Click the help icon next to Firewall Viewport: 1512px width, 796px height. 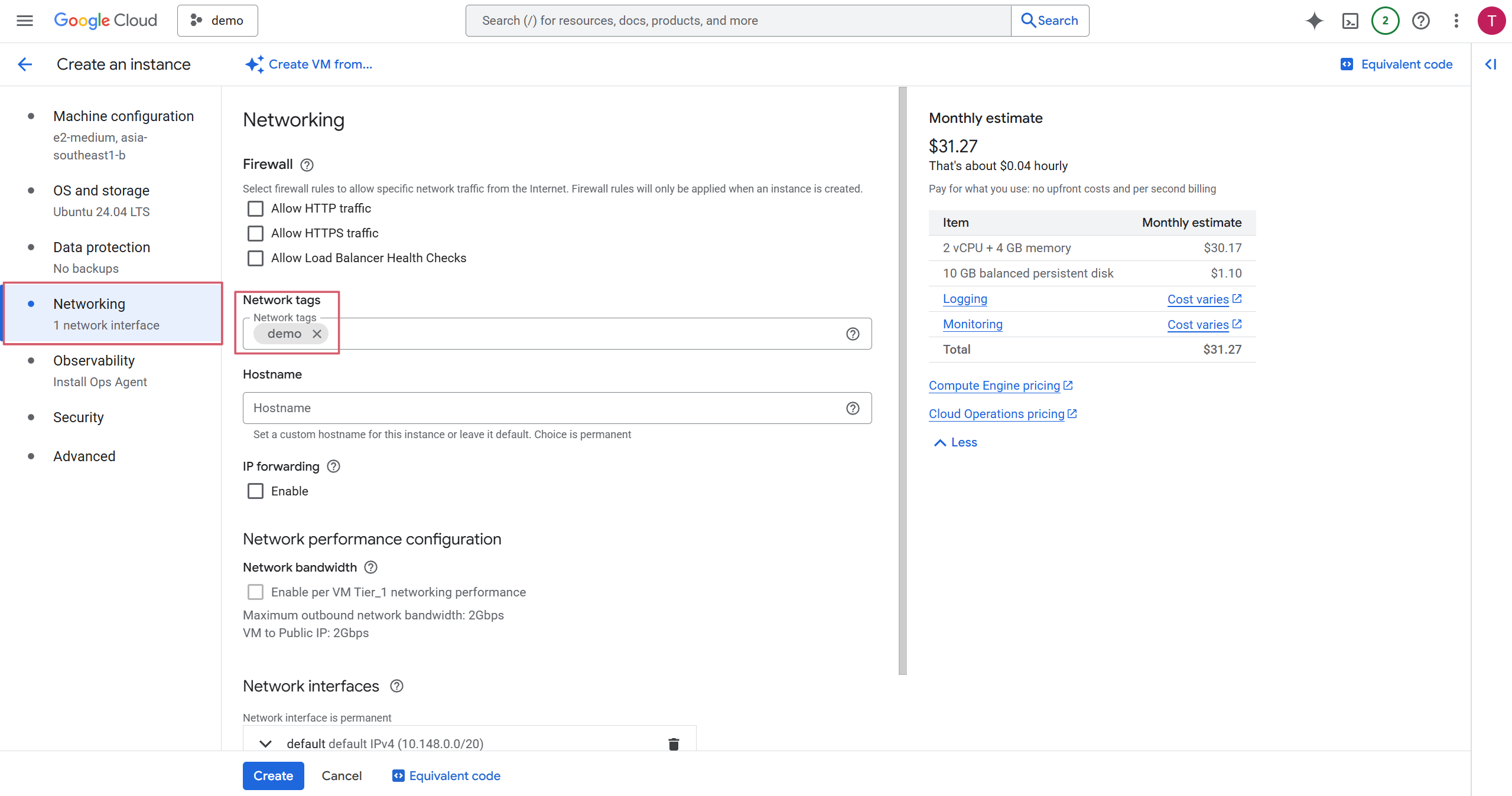307,165
